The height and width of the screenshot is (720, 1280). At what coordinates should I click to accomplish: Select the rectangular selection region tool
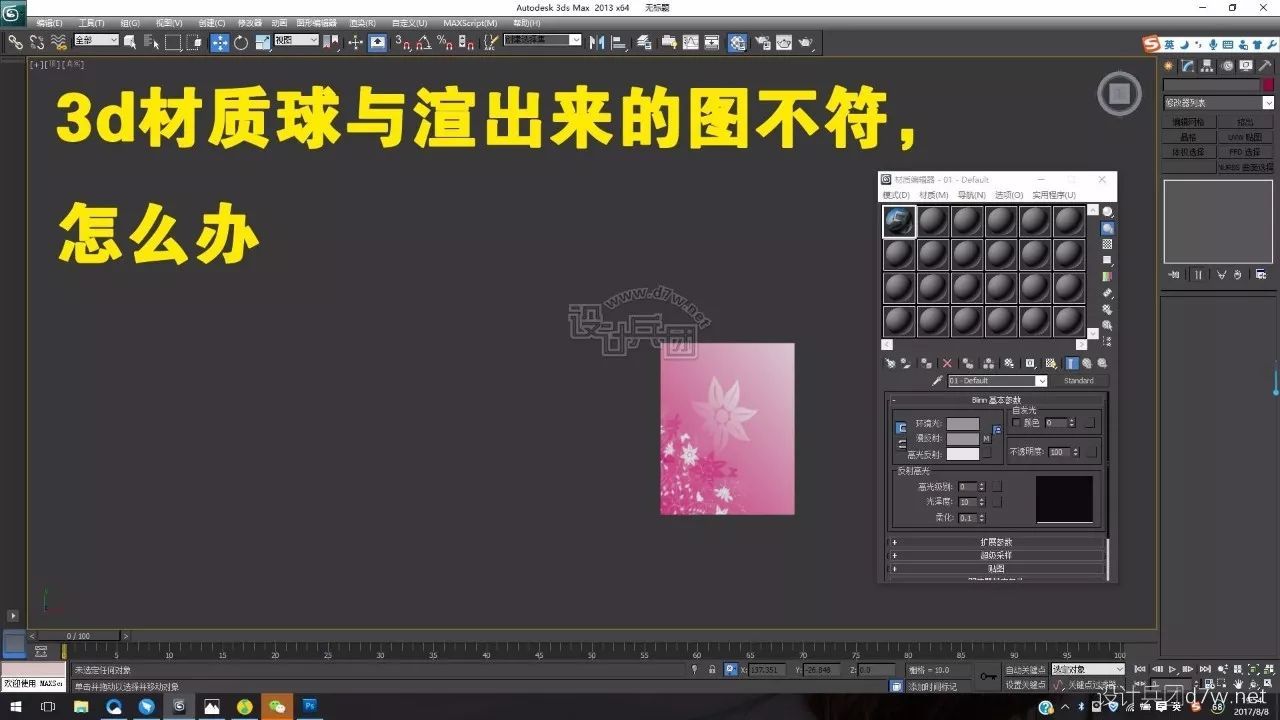tap(172, 42)
